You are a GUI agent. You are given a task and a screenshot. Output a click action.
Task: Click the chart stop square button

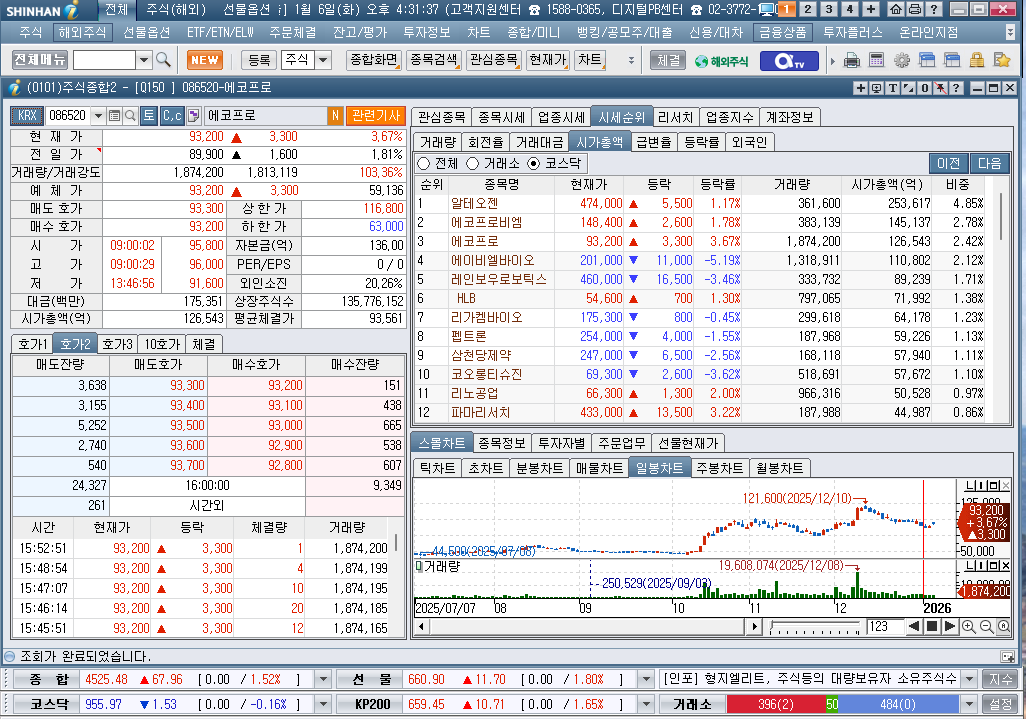(932, 627)
